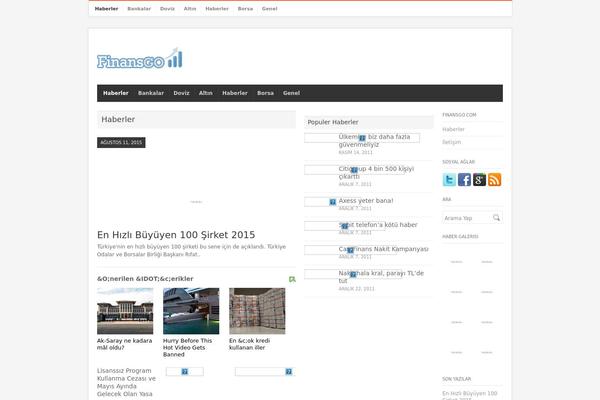600x400 pixels.
Task: Open Altın in the top bar
Action: coord(190,8)
